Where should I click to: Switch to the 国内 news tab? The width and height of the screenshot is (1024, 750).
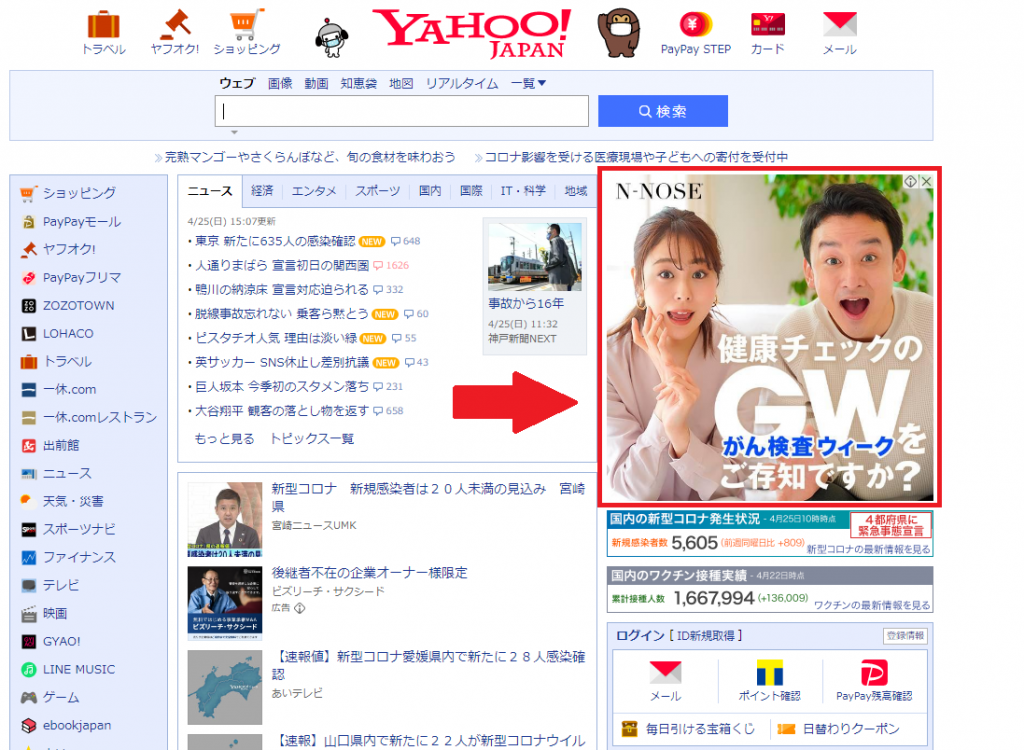(x=430, y=191)
